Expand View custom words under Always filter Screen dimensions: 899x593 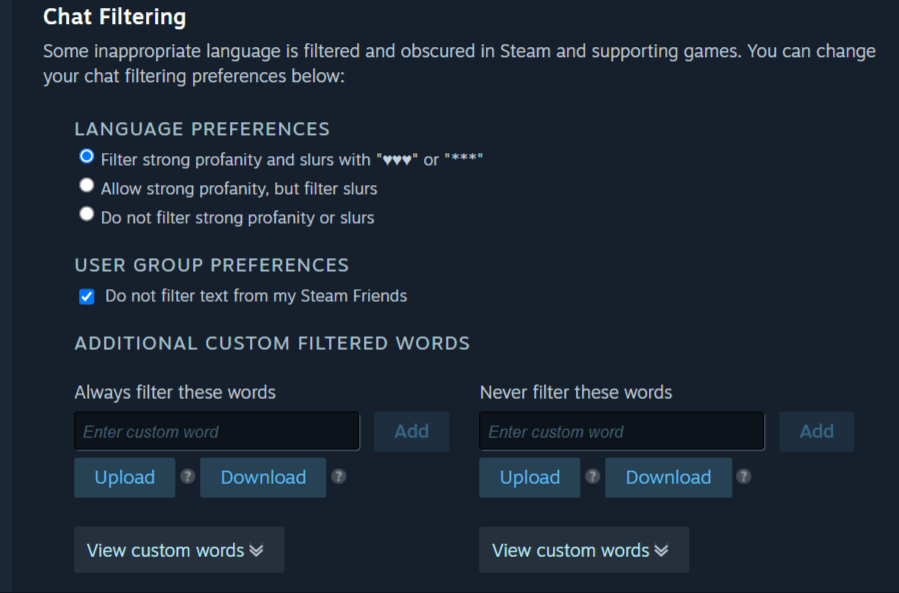(179, 550)
